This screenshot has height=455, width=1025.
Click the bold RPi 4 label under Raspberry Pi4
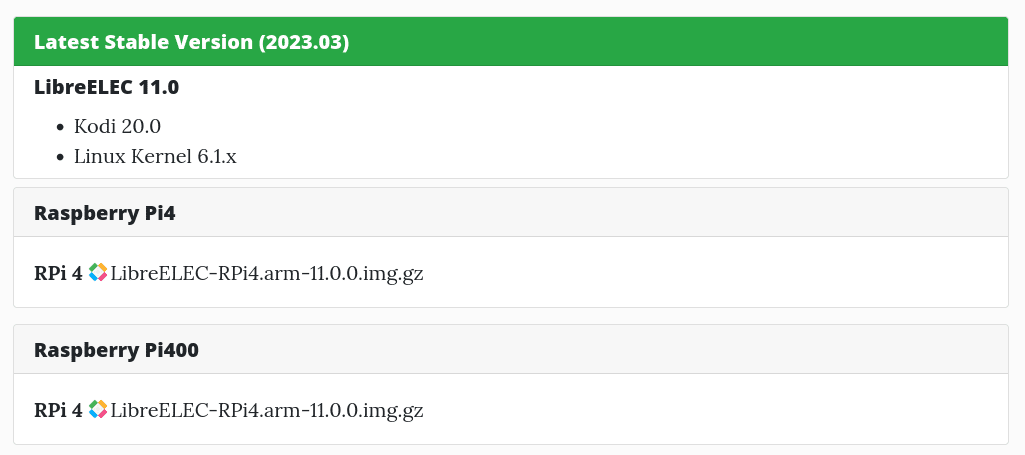58,273
